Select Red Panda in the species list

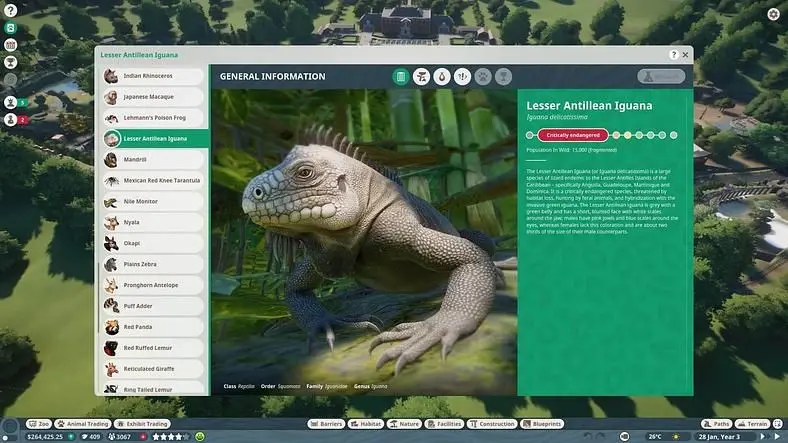[153, 327]
